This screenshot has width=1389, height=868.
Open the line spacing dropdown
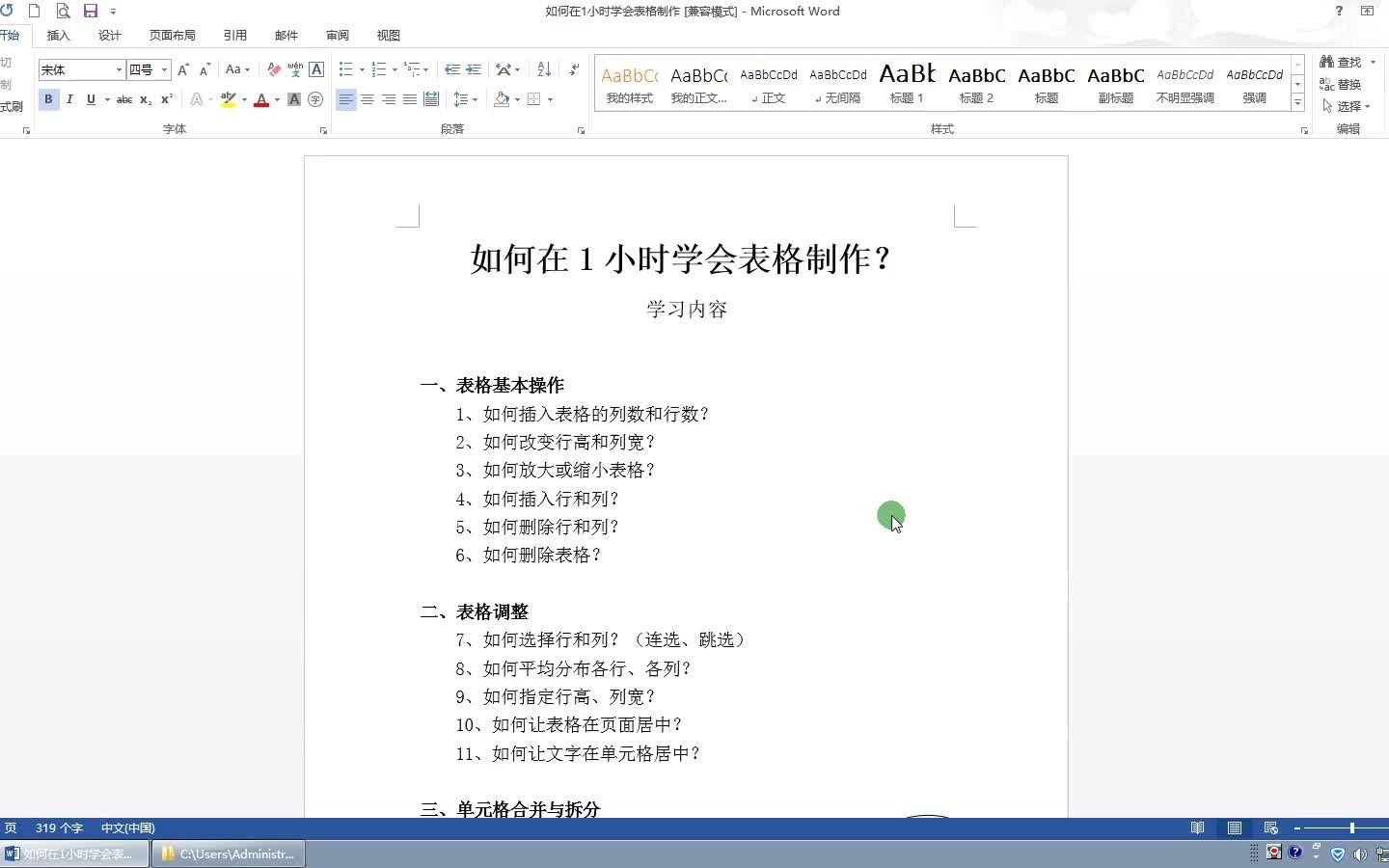click(x=466, y=99)
